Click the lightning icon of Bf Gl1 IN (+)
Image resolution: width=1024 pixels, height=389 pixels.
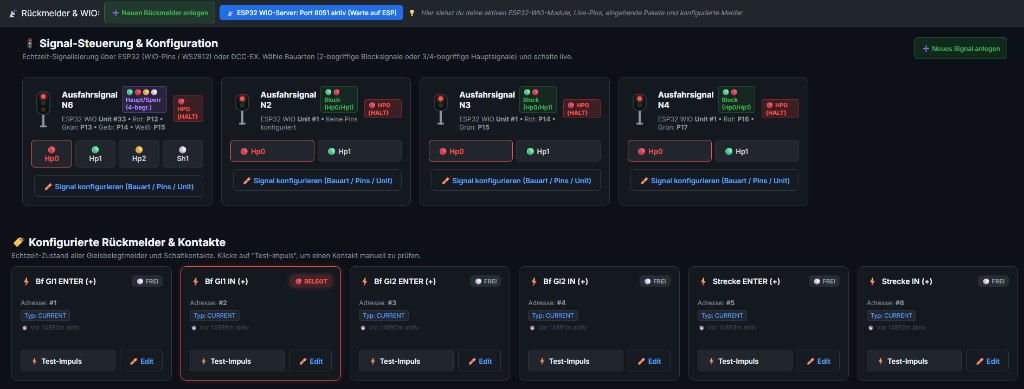coord(195,281)
